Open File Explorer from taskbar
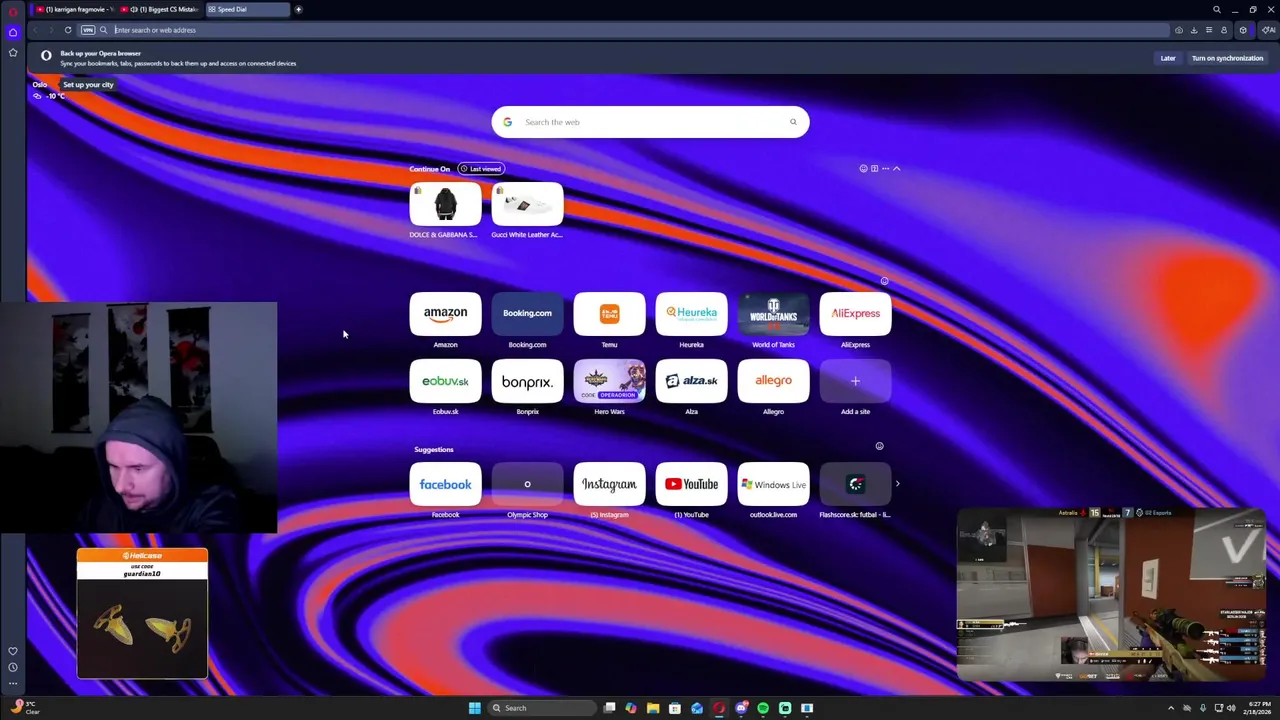This screenshot has width=1280, height=720. point(653,708)
